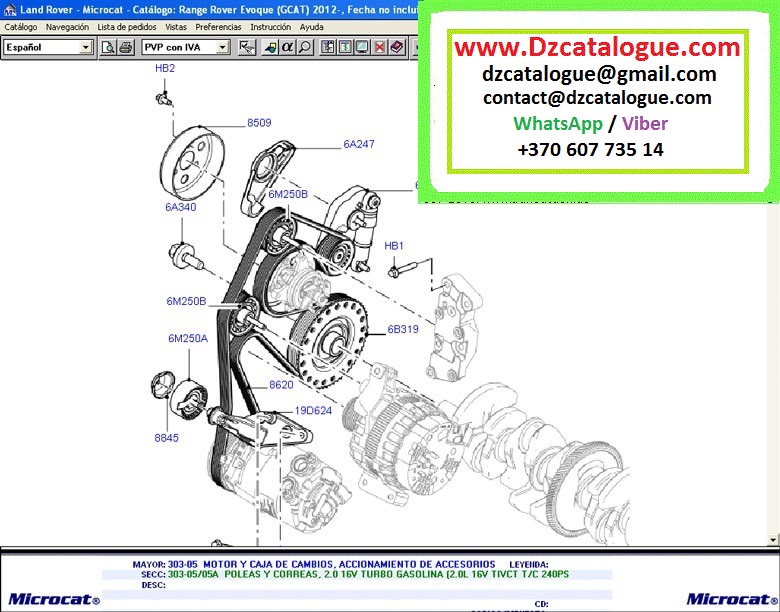Select part callout 6B319

coord(403,329)
